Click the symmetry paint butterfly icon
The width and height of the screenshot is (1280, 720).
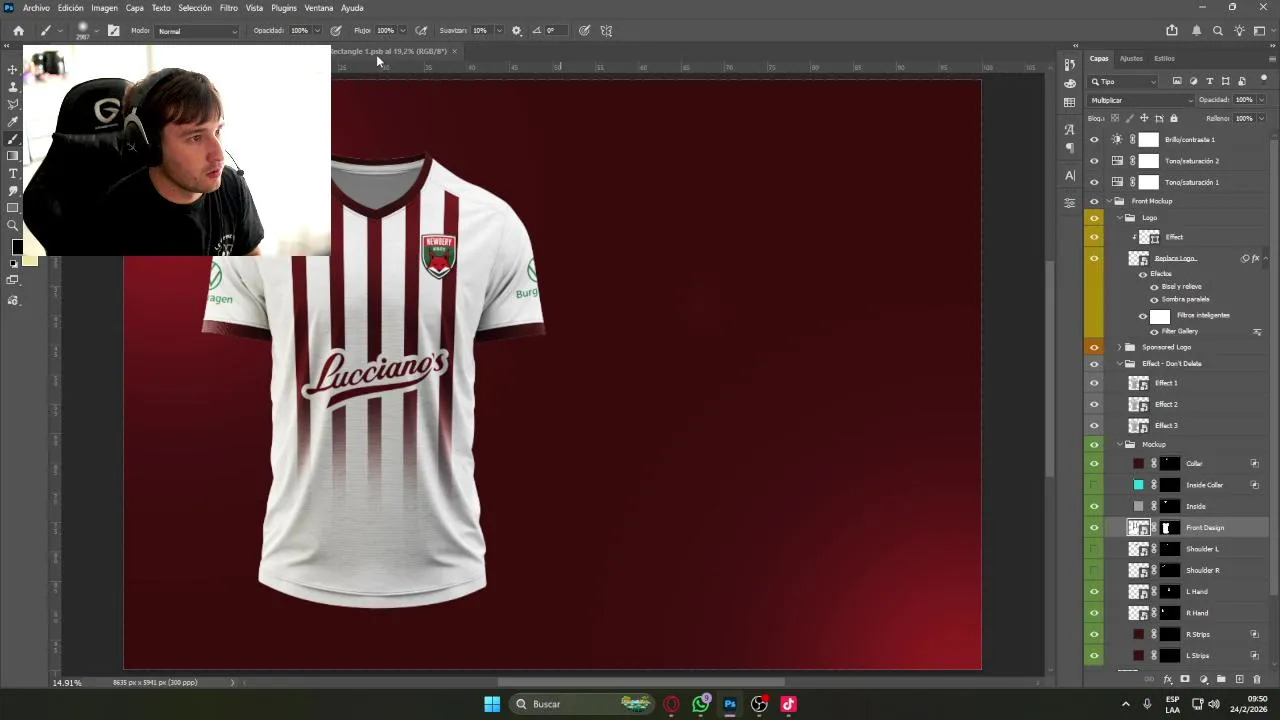tap(606, 31)
